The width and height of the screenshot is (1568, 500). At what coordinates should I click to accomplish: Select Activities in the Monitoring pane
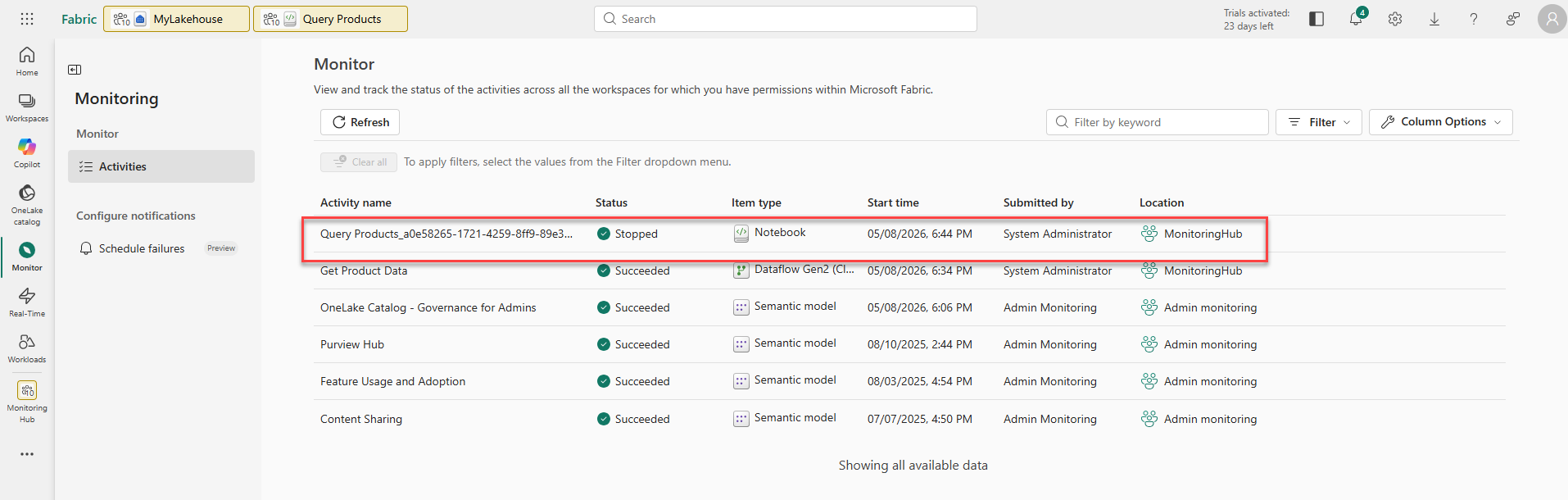(x=161, y=166)
